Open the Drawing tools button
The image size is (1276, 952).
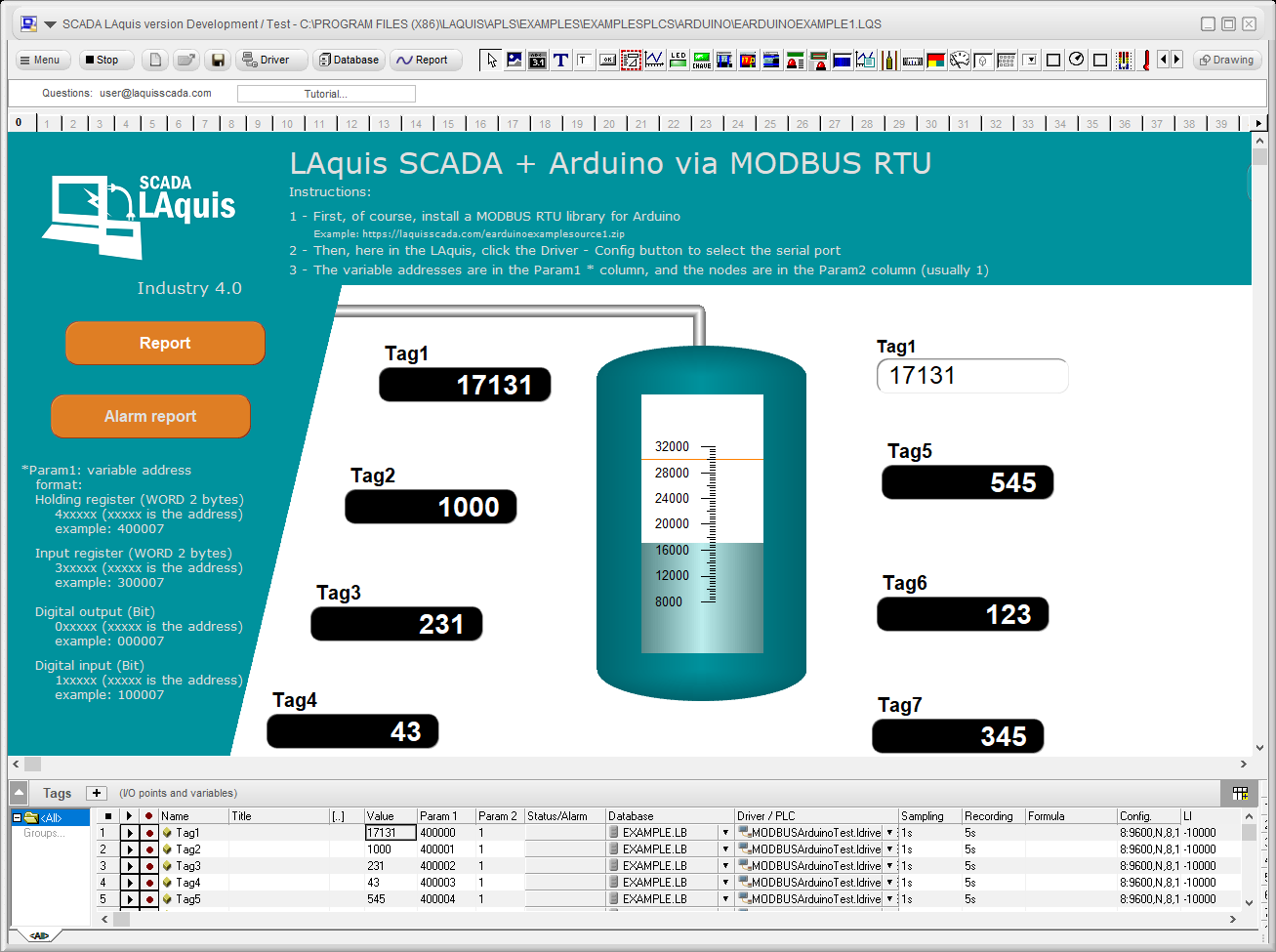tap(1228, 60)
